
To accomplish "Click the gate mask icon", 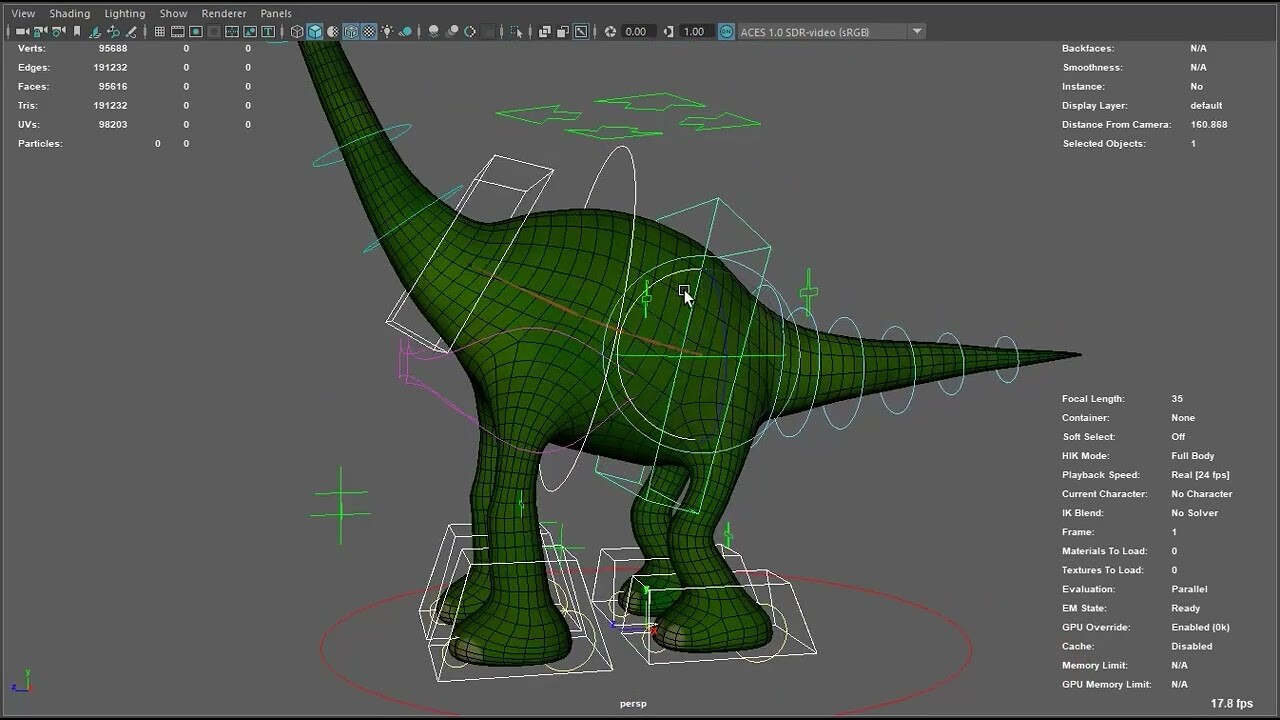I will (212, 31).
